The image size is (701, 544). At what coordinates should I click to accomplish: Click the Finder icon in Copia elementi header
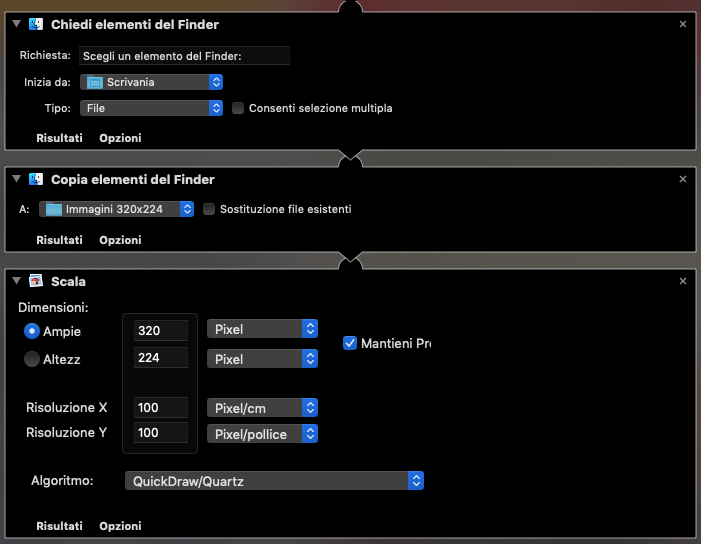tap(37, 179)
